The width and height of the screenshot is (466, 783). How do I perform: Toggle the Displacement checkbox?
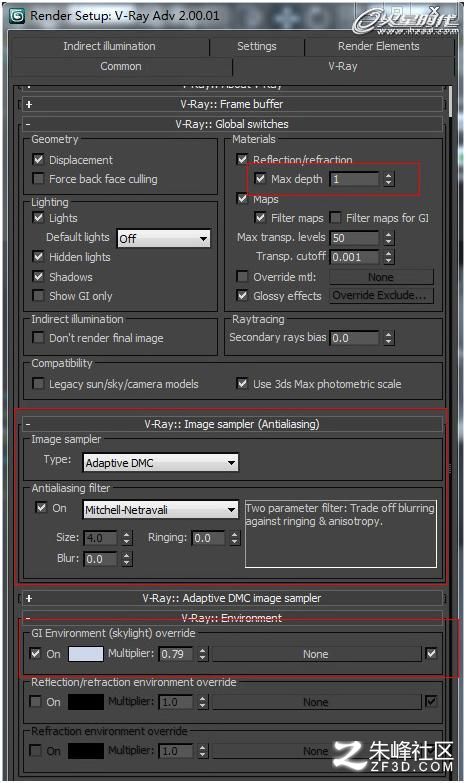(38, 159)
